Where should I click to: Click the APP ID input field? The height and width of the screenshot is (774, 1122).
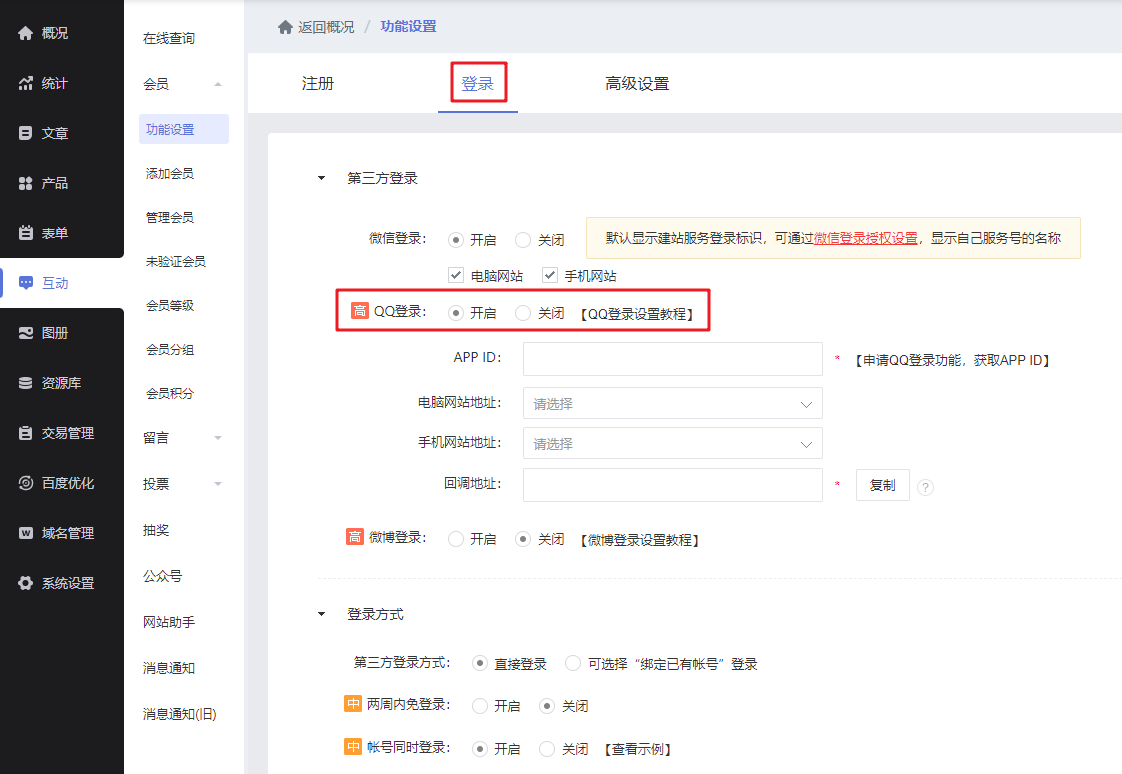(x=673, y=359)
